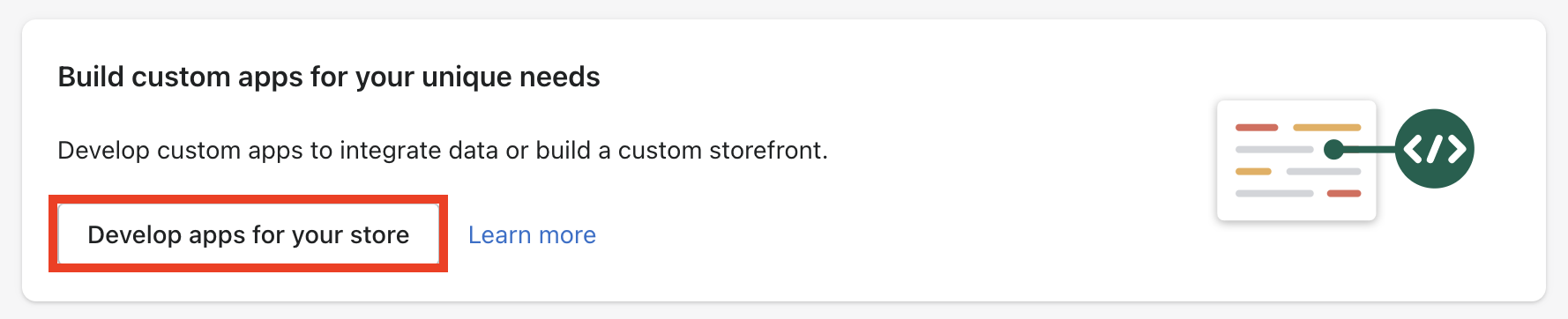Click the gray bar beside the short yellow bar
This screenshot has width=1568, height=319.
(1324, 171)
